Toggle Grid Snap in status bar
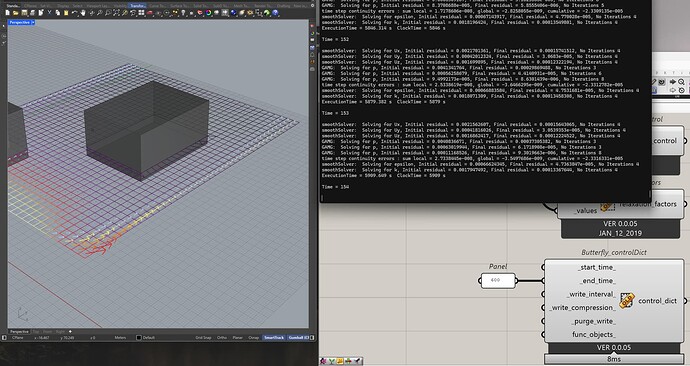690x366 pixels. coord(203,337)
